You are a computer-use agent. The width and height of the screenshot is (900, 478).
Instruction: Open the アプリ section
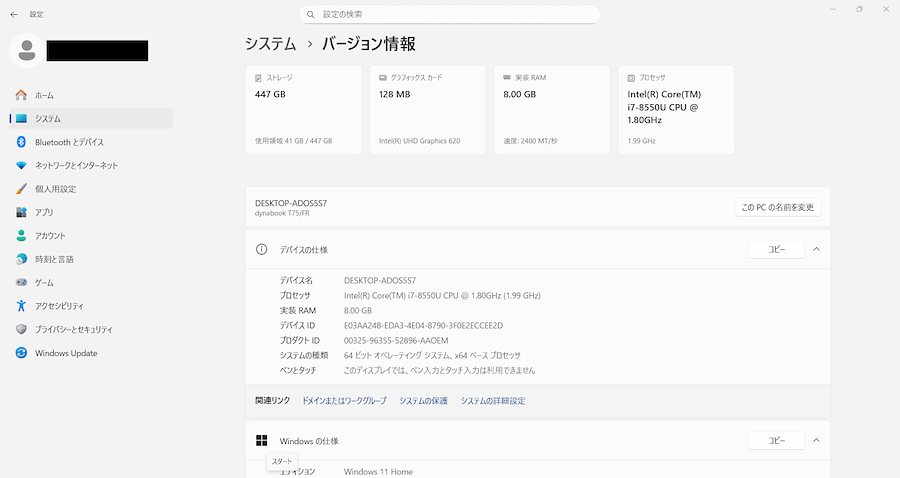[43, 212]
